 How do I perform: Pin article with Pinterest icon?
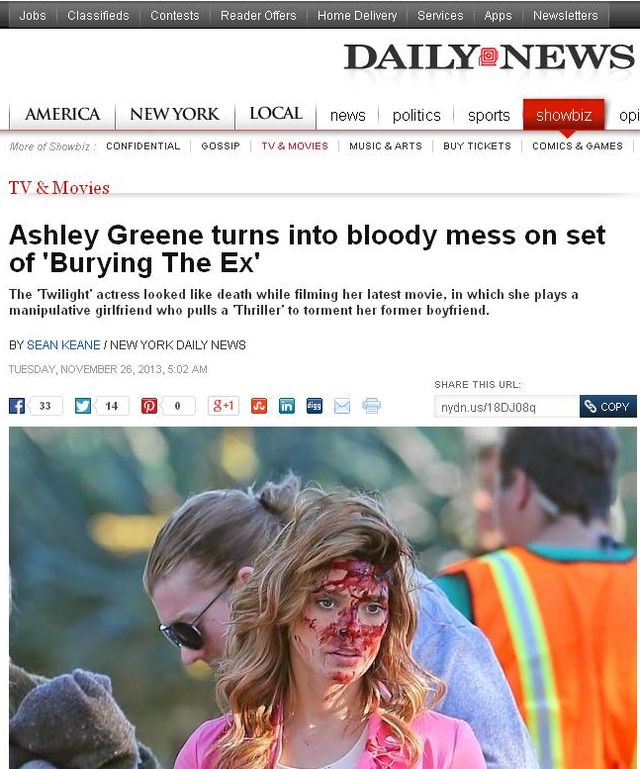[149, 406]
